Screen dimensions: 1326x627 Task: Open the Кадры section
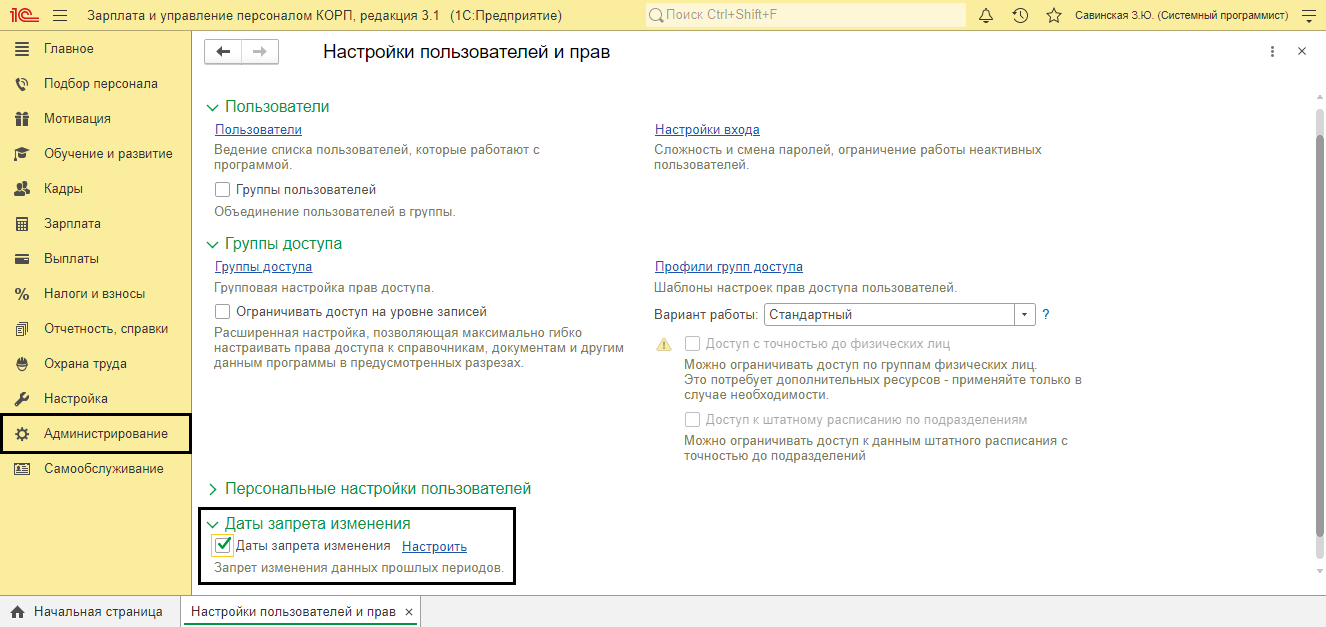coord(63,189)
